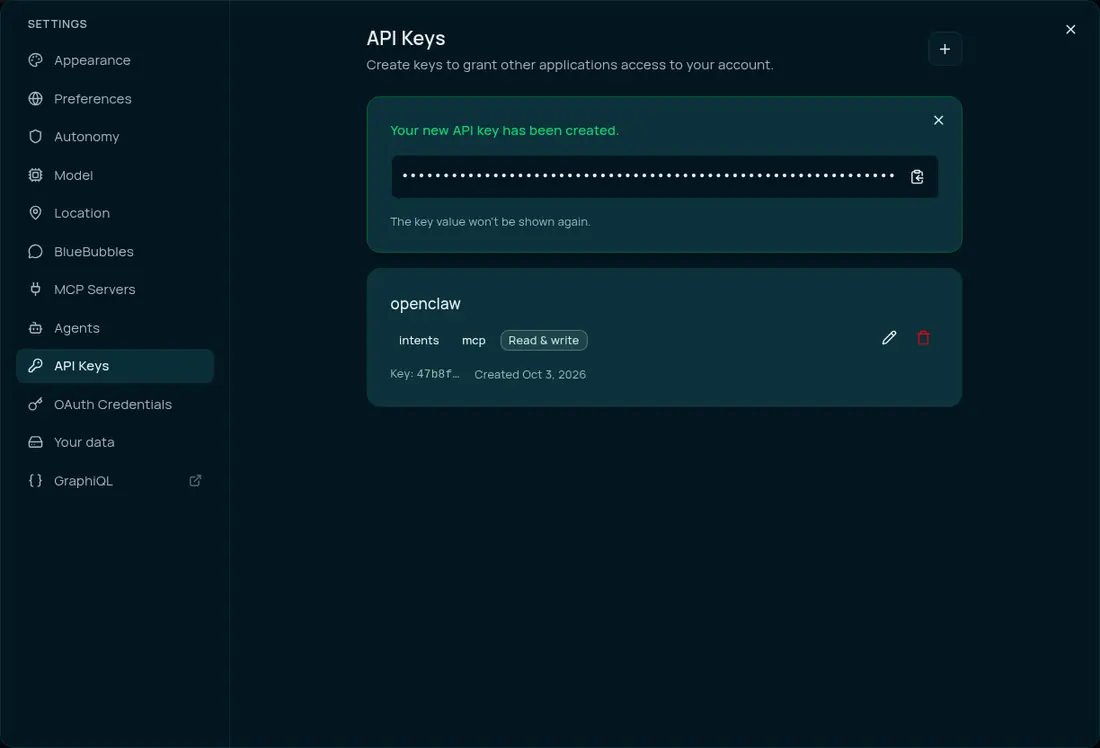This screenshot has width=1100, height=748.
Task: Switch to Model settings
Action: tap(115, 175)
